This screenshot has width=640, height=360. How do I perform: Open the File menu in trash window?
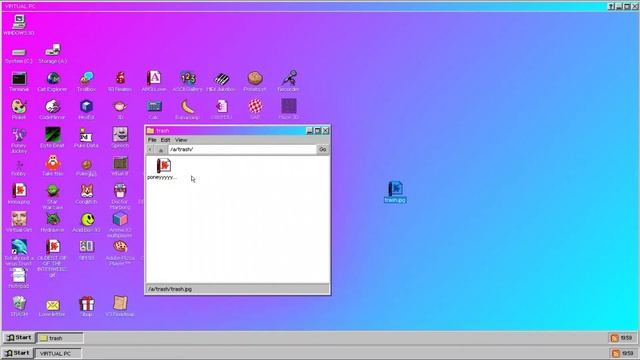tap(152, 140)
